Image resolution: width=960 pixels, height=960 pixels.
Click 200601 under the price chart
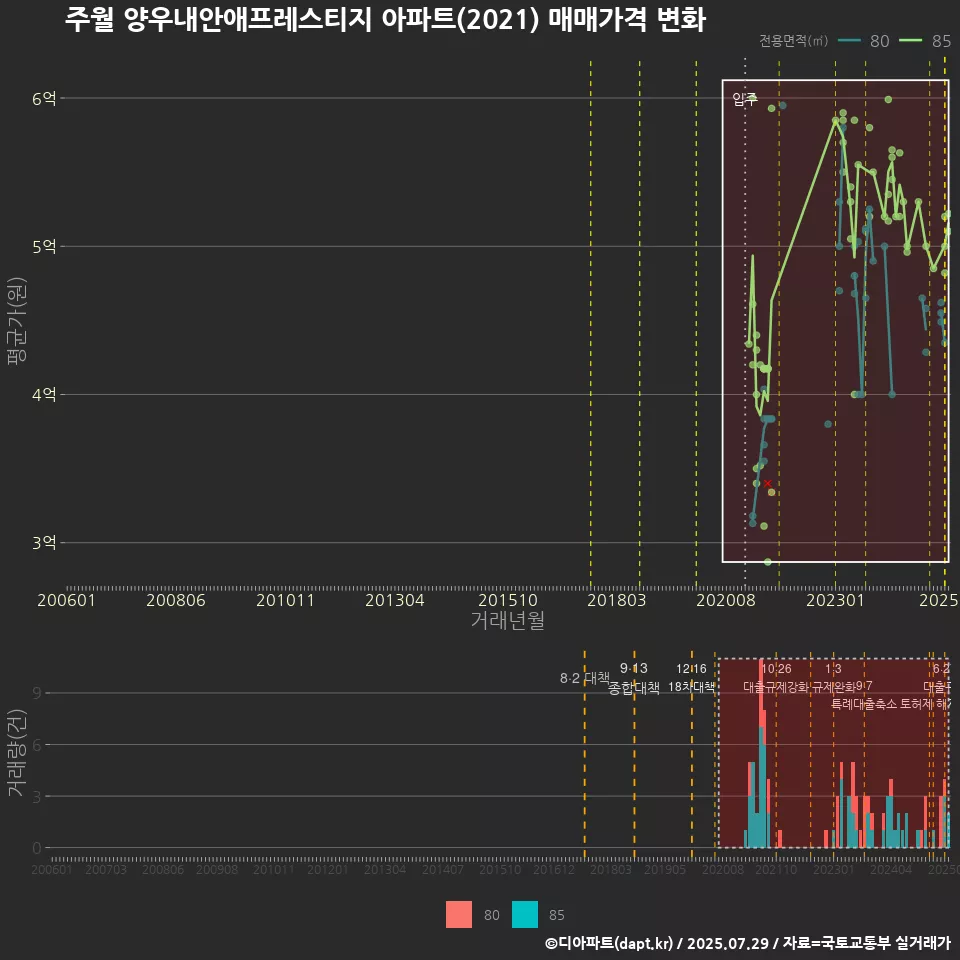[66, 600]
